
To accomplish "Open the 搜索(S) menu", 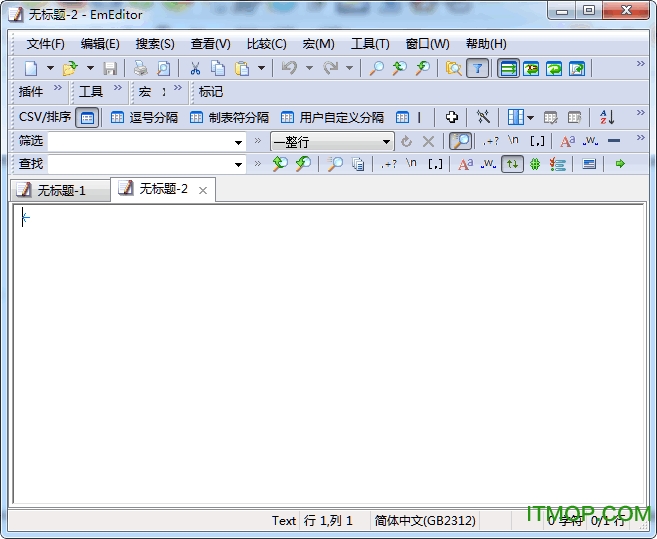I will tap(155, 44).
